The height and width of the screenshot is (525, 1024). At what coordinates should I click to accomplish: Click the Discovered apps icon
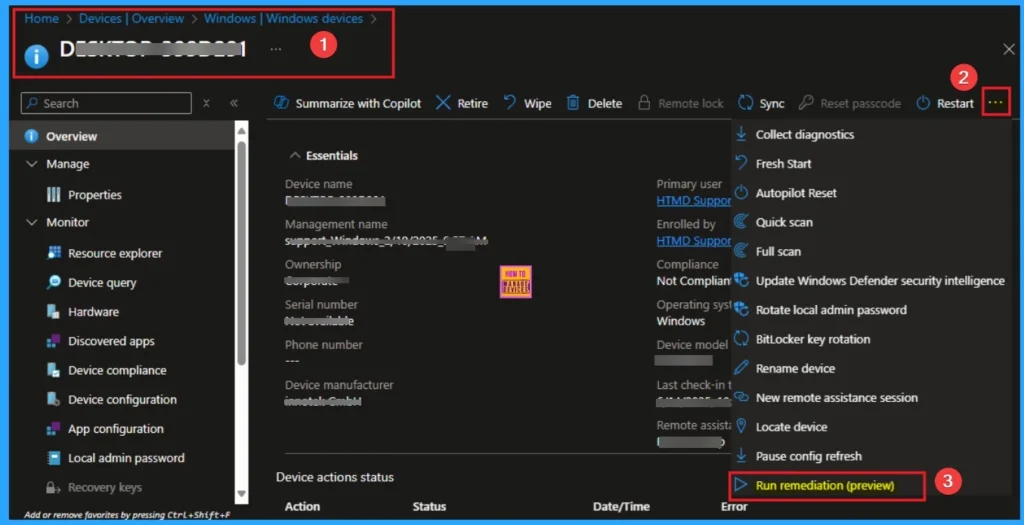coord(54,341)
